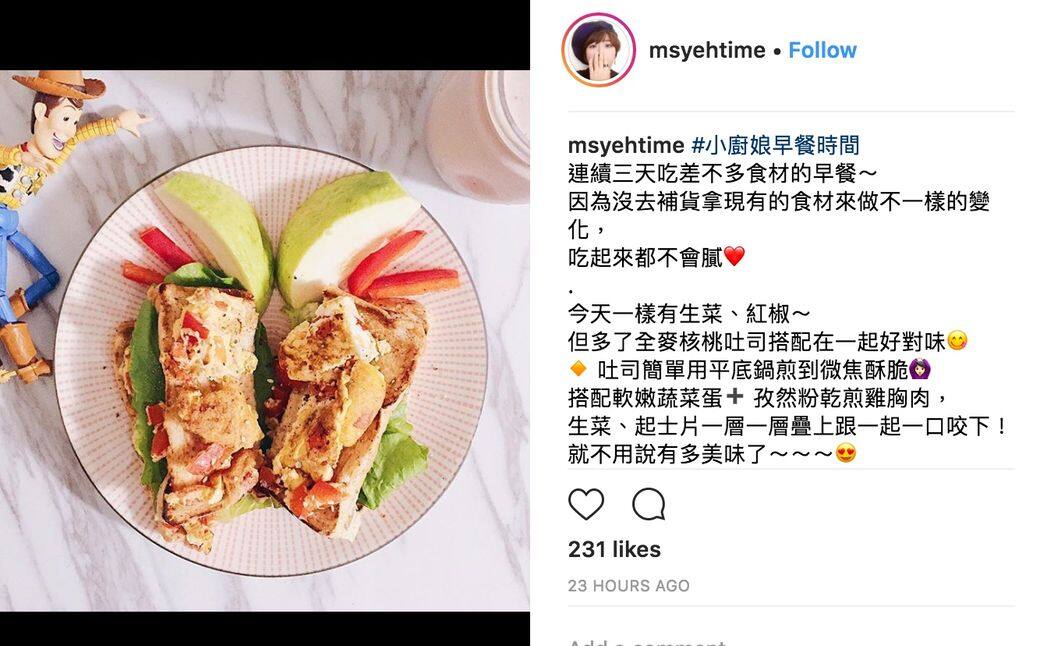
Task: Click the yummy face emoji after 好對味
Action: coord(957,340)
